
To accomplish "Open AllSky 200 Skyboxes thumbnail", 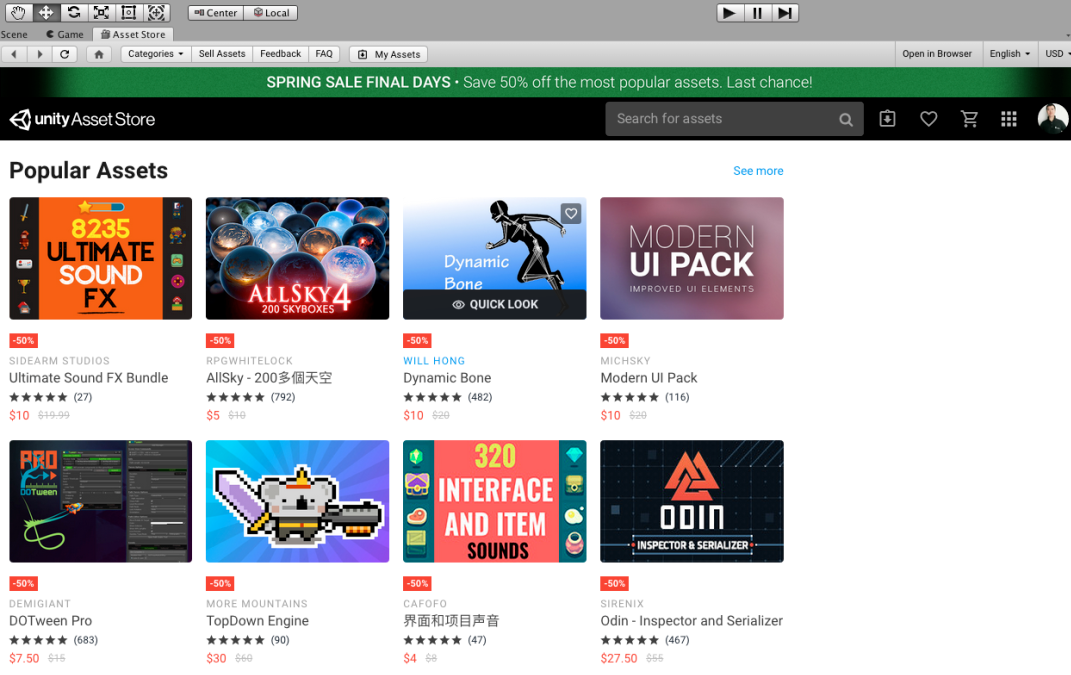I will tap(297, 258).
